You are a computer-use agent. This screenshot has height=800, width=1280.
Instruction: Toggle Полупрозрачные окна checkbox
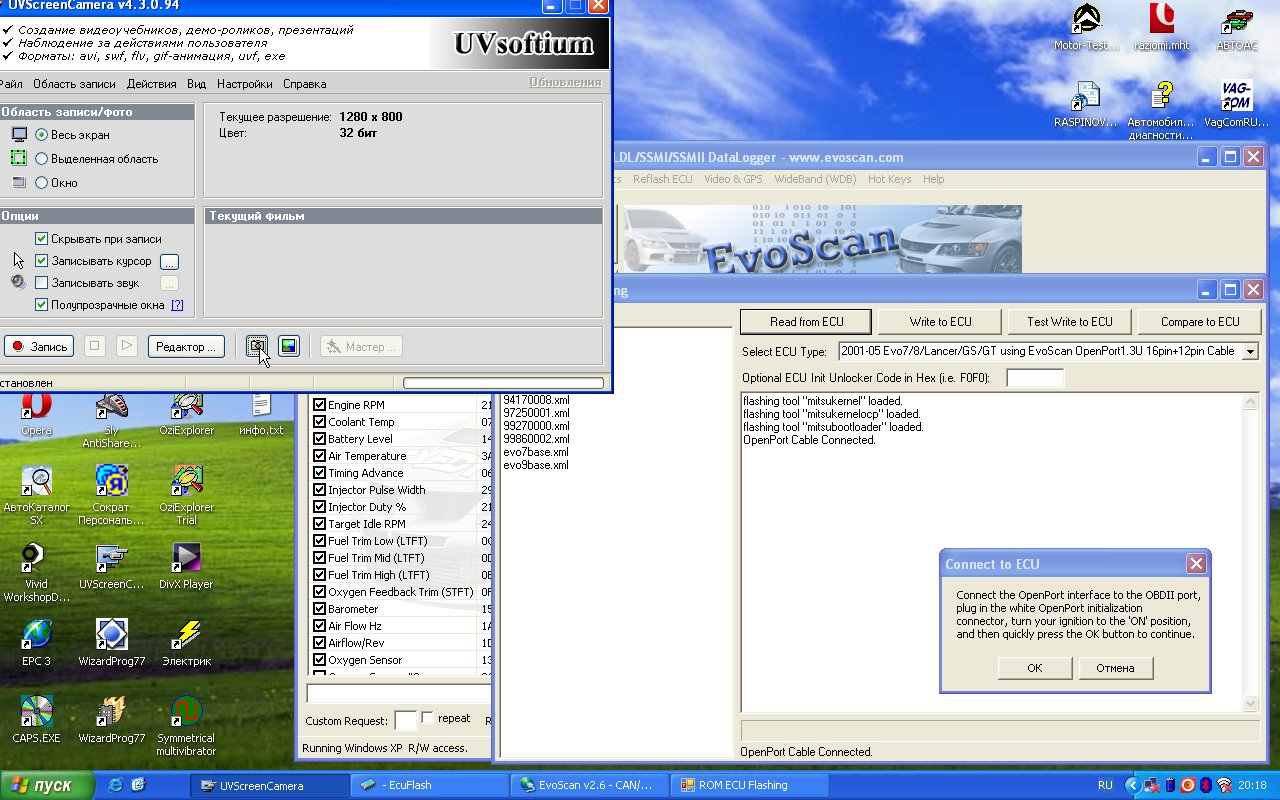pyautogui.click(x=41, y=305)
